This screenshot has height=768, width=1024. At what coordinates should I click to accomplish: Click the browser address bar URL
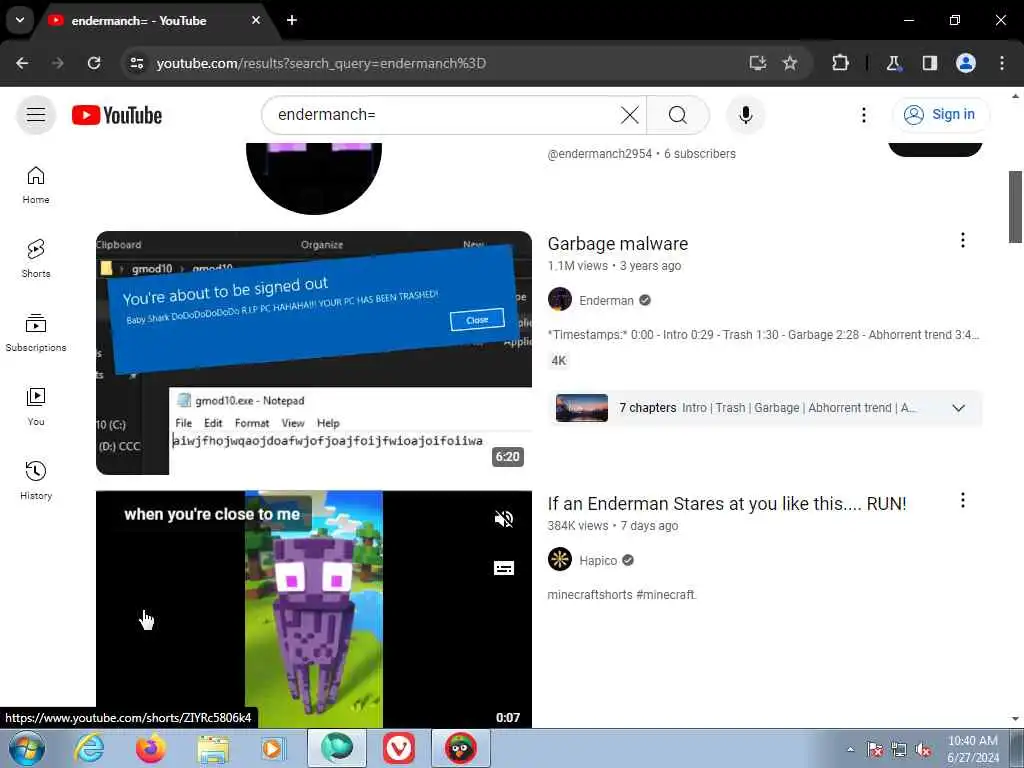pyautogui.click(x=321, y=63)
